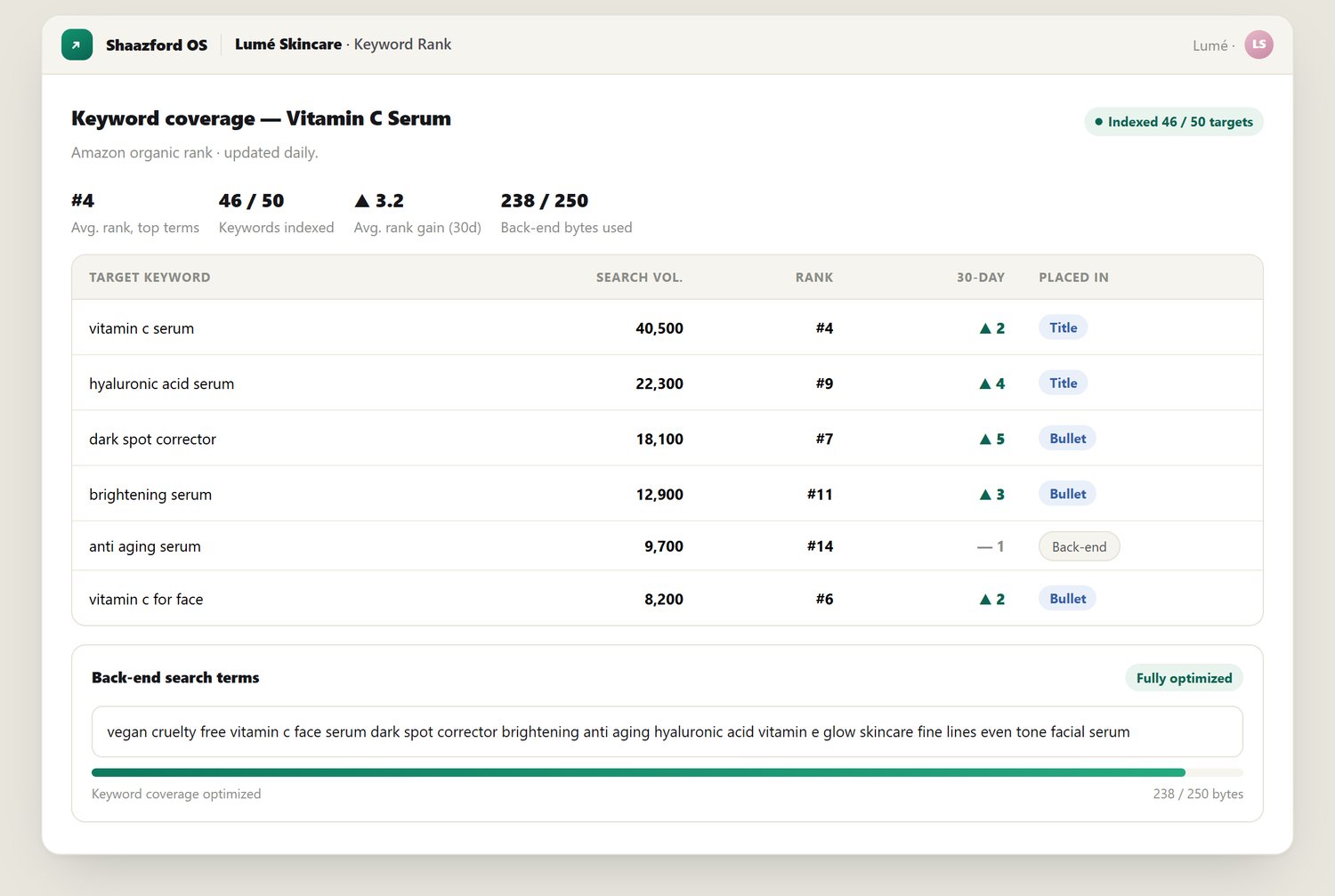Click the 46 / 50 Keywords indexed stat
The height and width of the screenshot is (896, 1335).
coord(276,214)
